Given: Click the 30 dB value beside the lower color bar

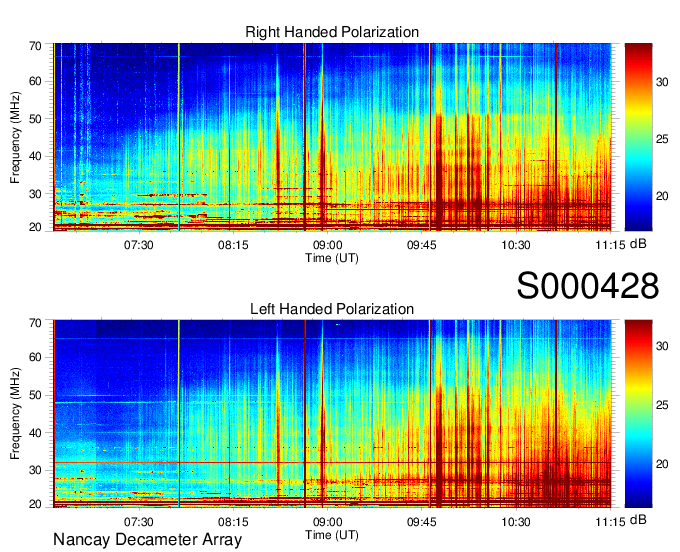Looking at the screenshot, I should (662, 346).
